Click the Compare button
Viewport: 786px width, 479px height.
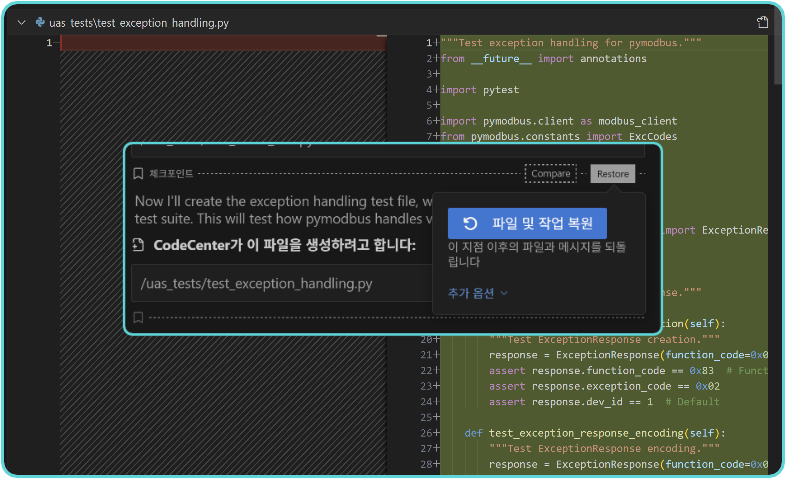pos(550,173)
